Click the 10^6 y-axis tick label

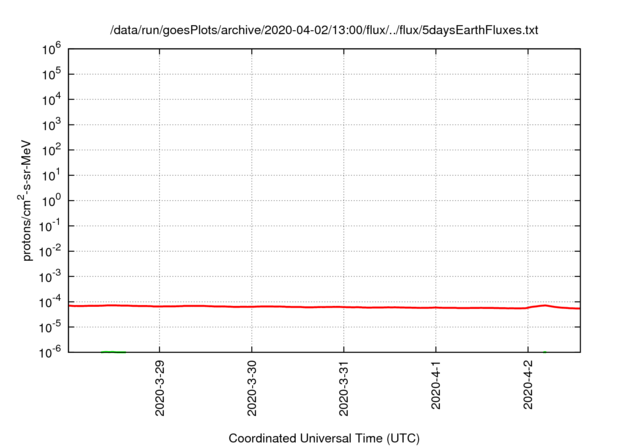(x=51, y=49)
